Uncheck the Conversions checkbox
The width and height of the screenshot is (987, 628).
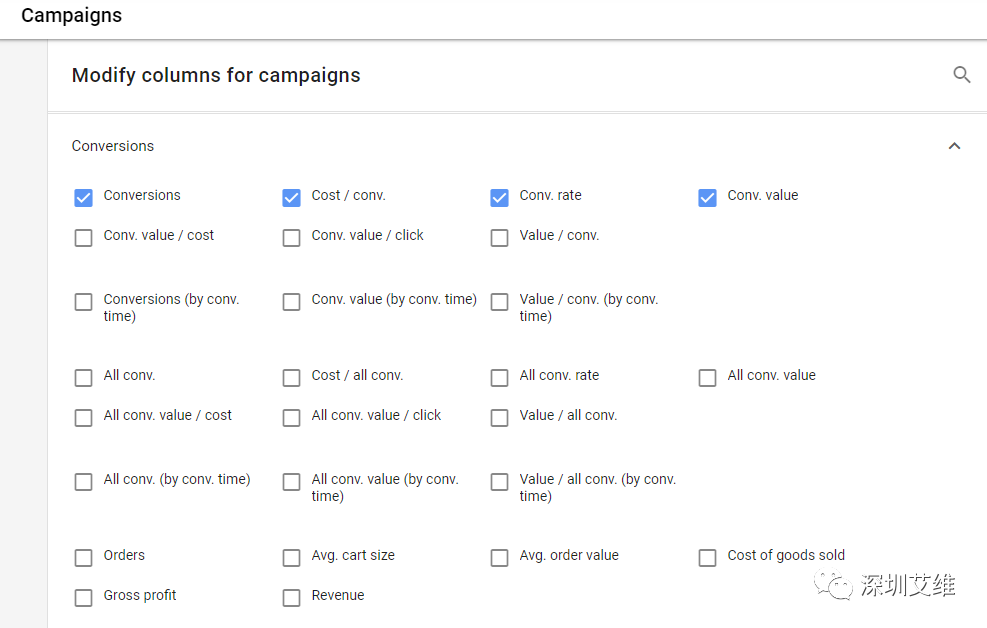click(84, 197)
